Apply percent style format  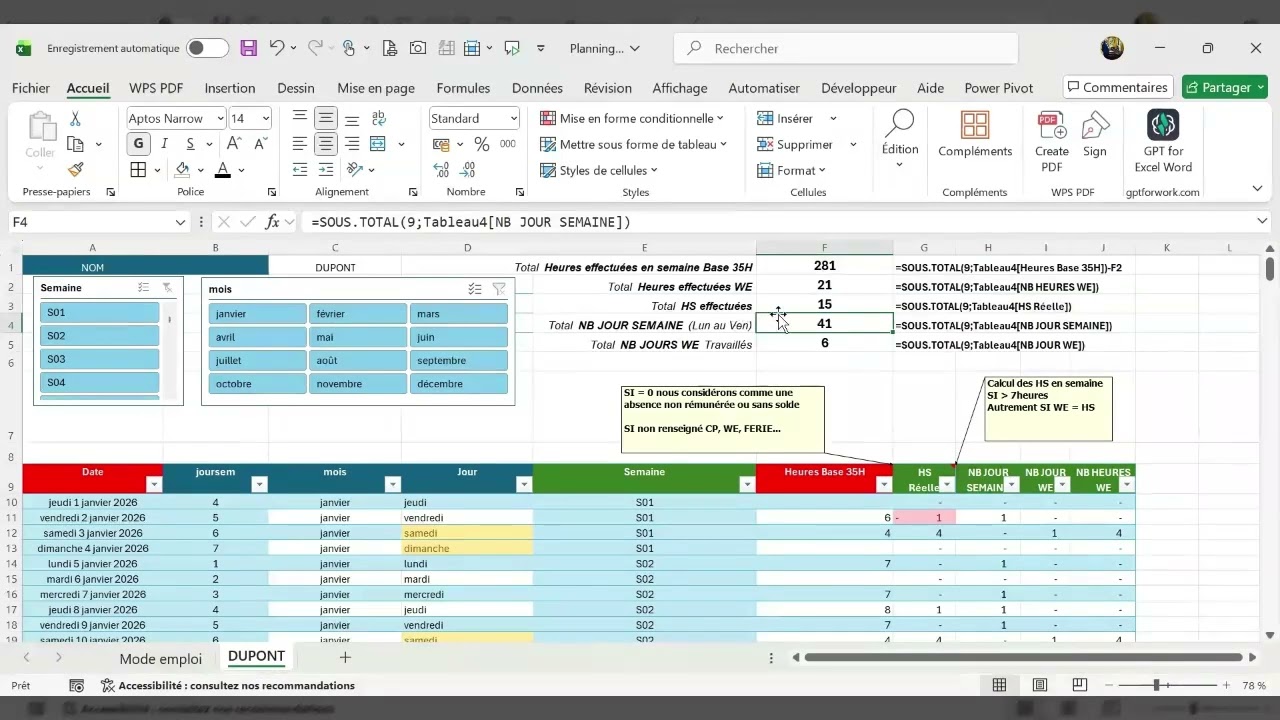tap(481, 144)
